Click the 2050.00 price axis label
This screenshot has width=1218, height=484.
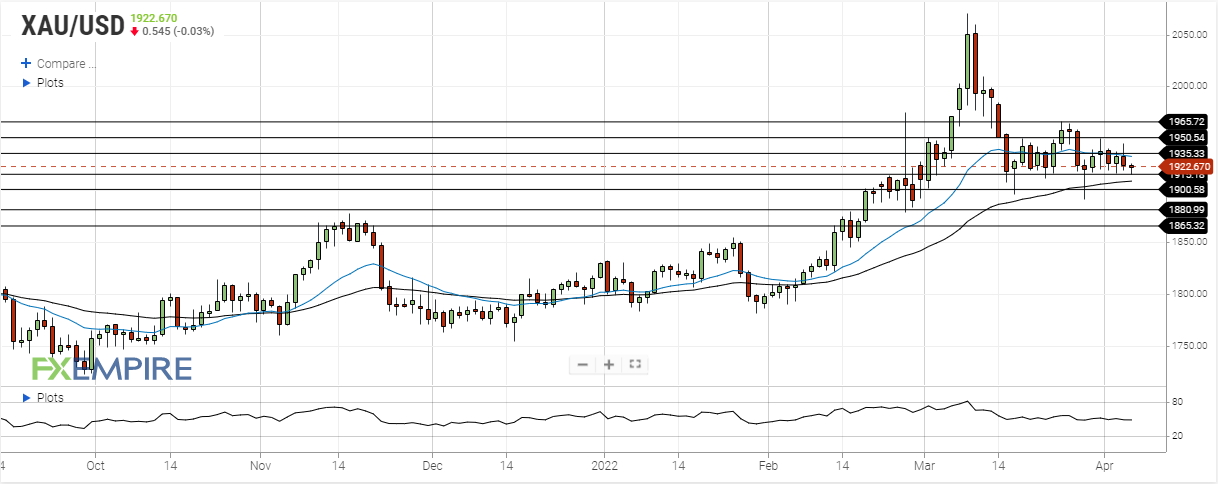pyautogui.click(x=1191, y=34)
